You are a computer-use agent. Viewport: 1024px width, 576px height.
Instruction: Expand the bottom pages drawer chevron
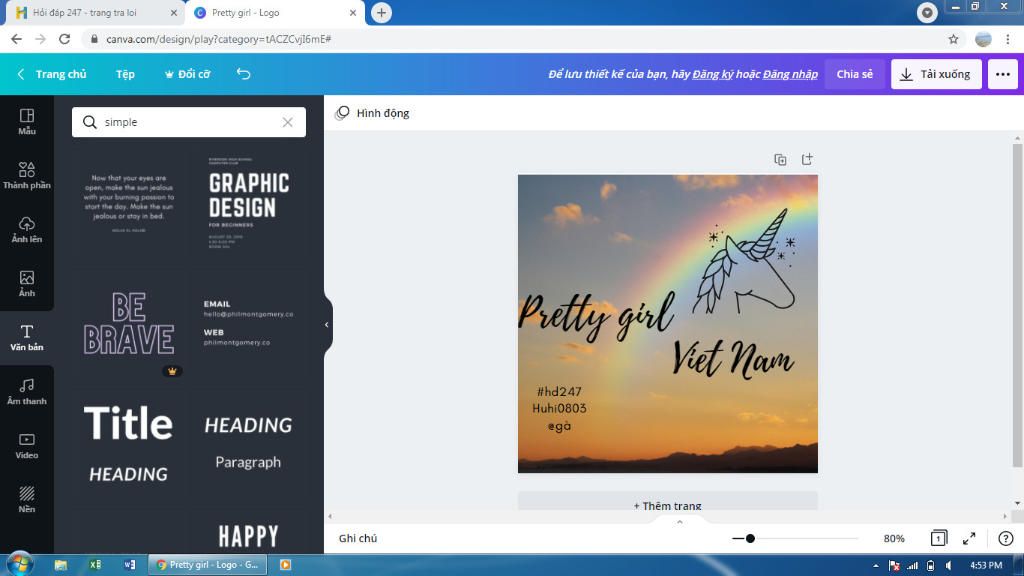[x=680, y=522]
